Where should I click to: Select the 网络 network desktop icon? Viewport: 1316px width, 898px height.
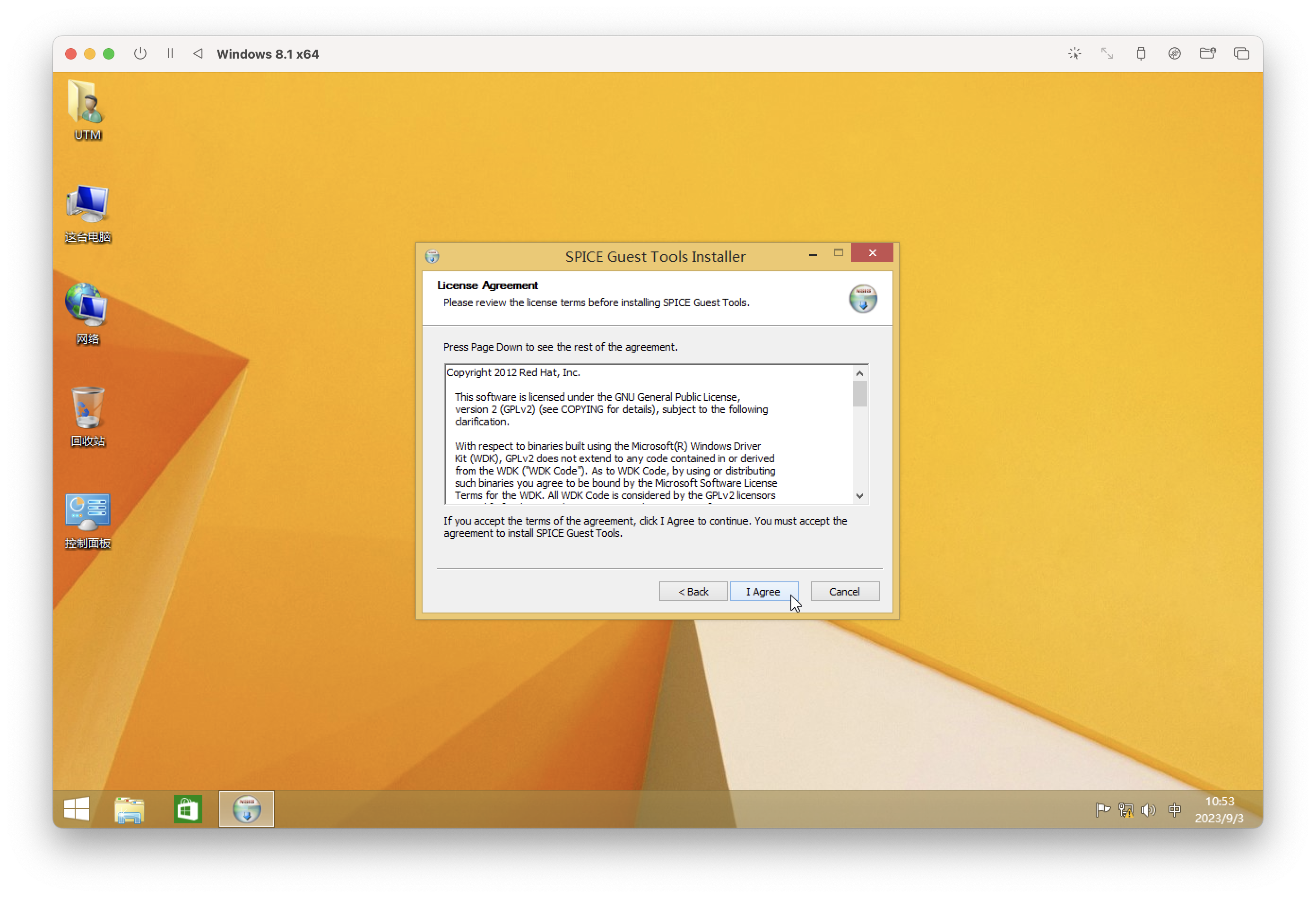coord(87,315)
